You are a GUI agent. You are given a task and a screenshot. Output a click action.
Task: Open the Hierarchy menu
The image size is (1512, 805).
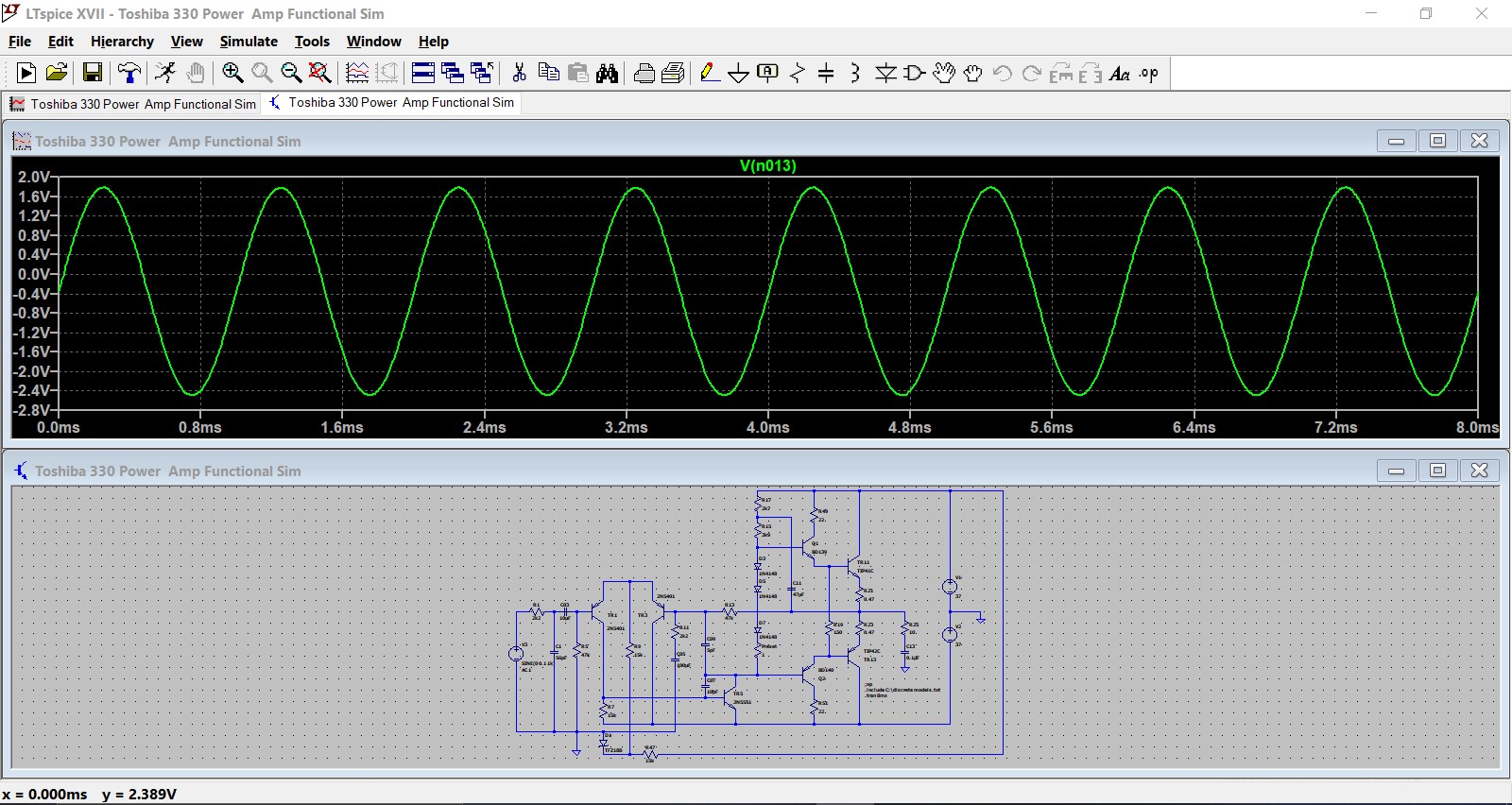pos(122,42)
